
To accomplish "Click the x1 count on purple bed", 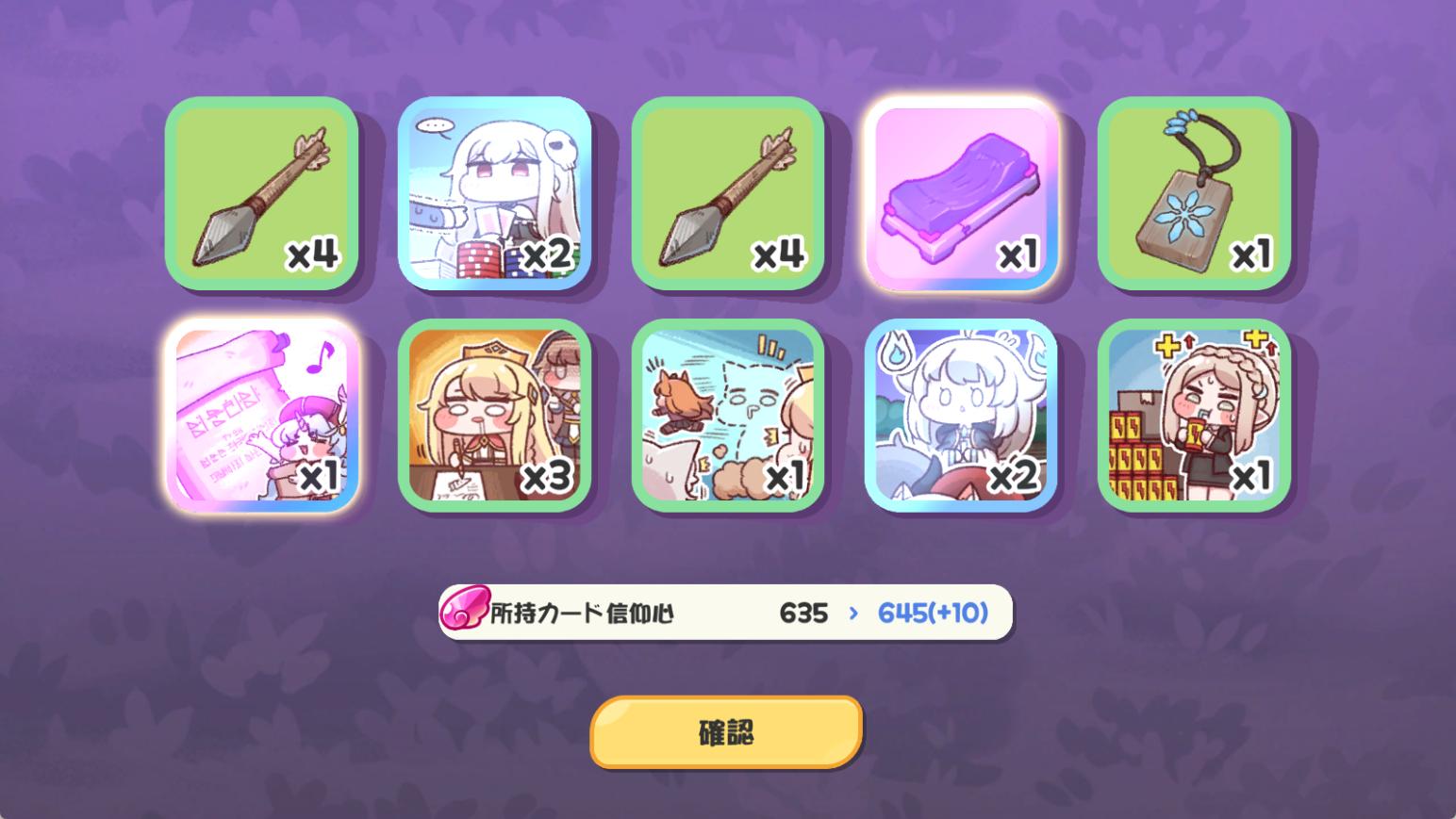I will point(1017,255).
